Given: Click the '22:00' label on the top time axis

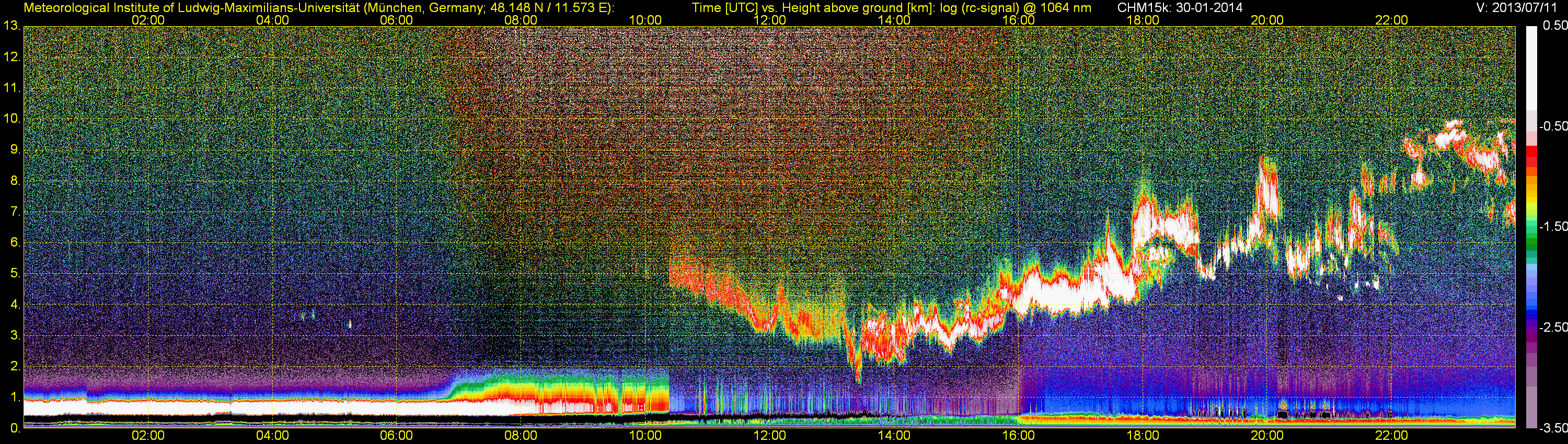Looking at the screenshot, I should [1391, 20].
